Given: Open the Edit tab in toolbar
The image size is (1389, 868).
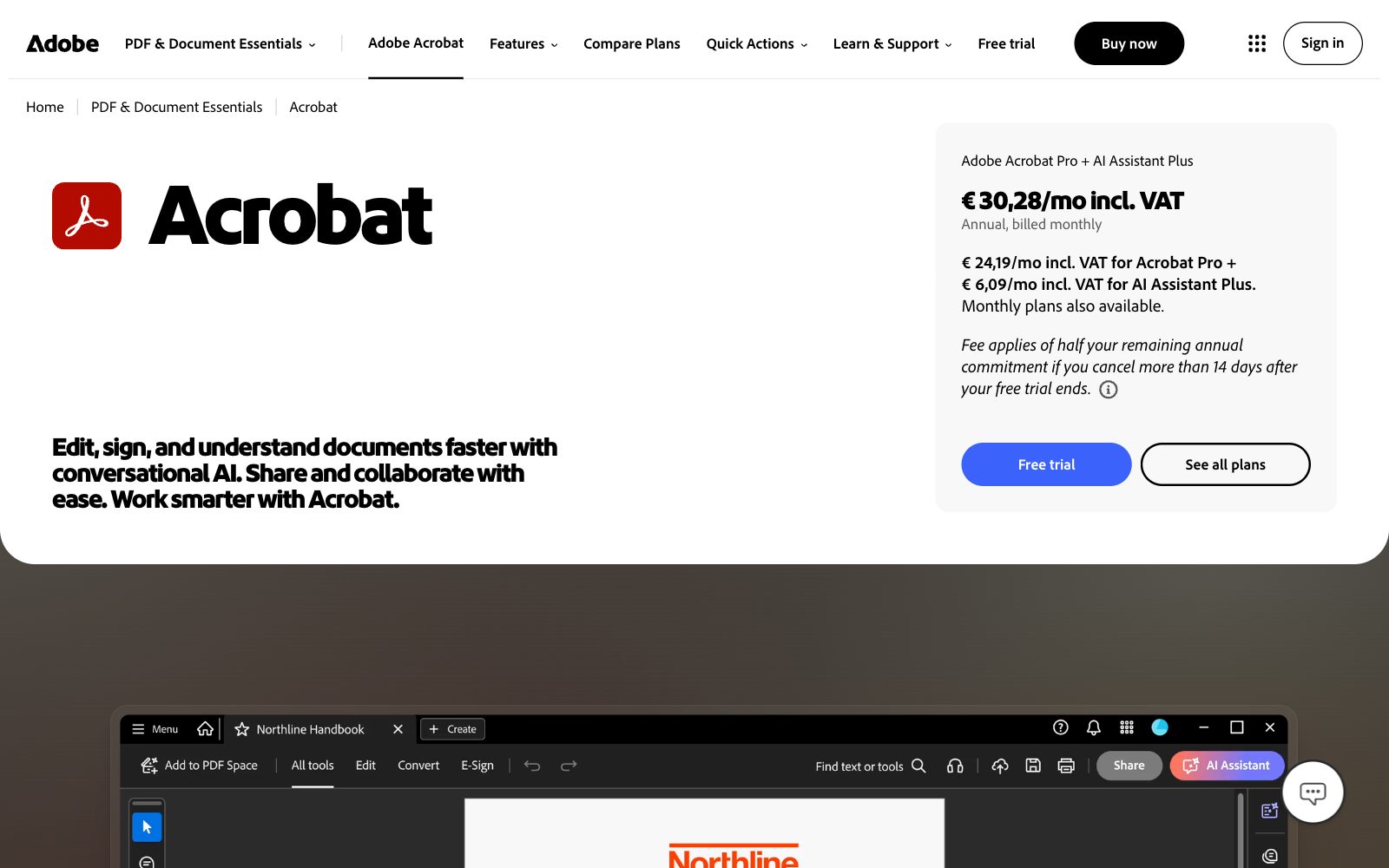Looking at the screenshot, I should pos(365,766).
